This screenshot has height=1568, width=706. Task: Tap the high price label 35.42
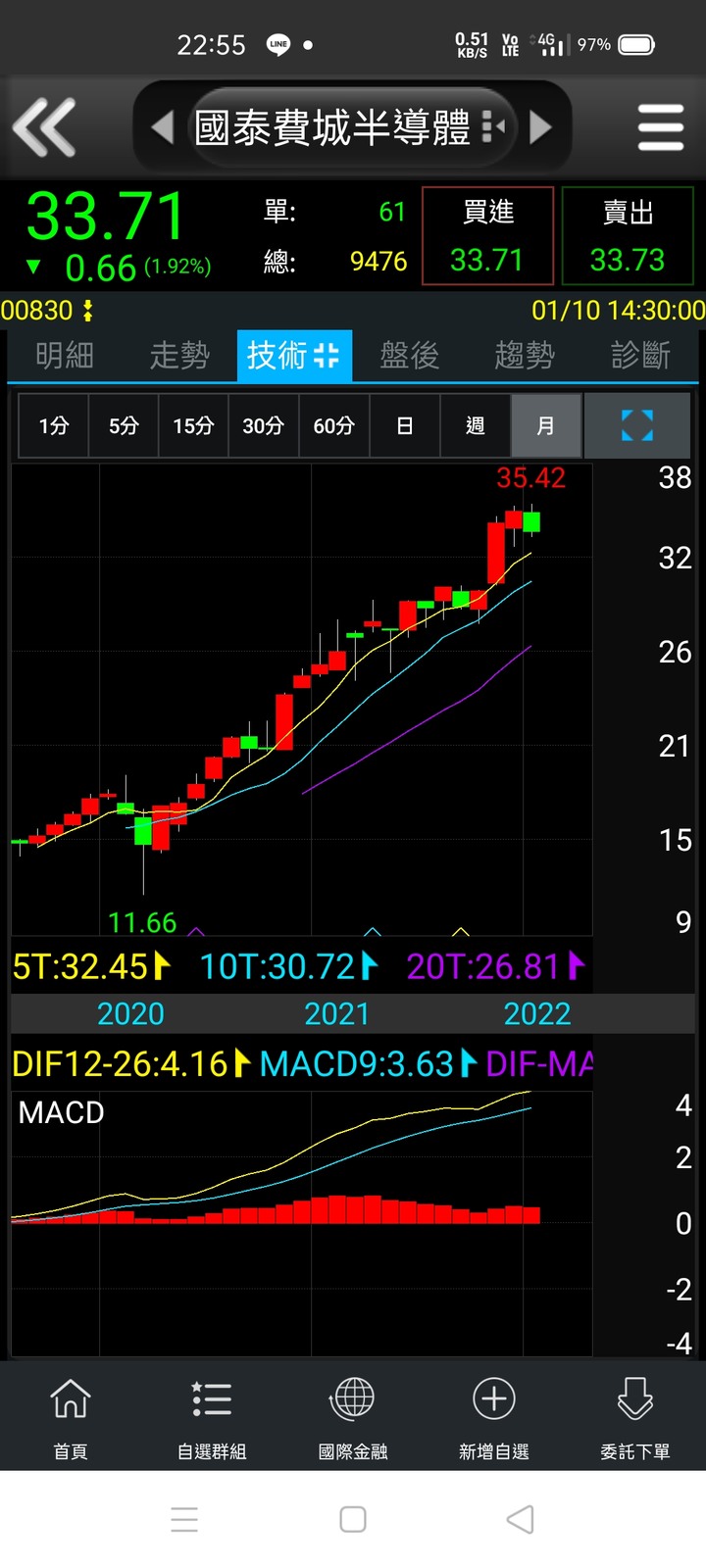point(530,478)
